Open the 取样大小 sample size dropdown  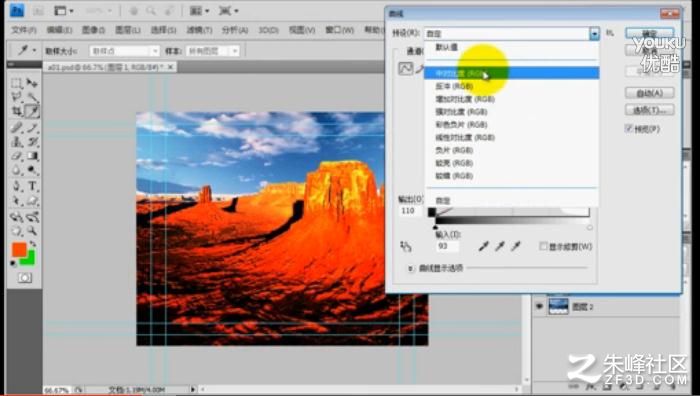click(124, 51)
